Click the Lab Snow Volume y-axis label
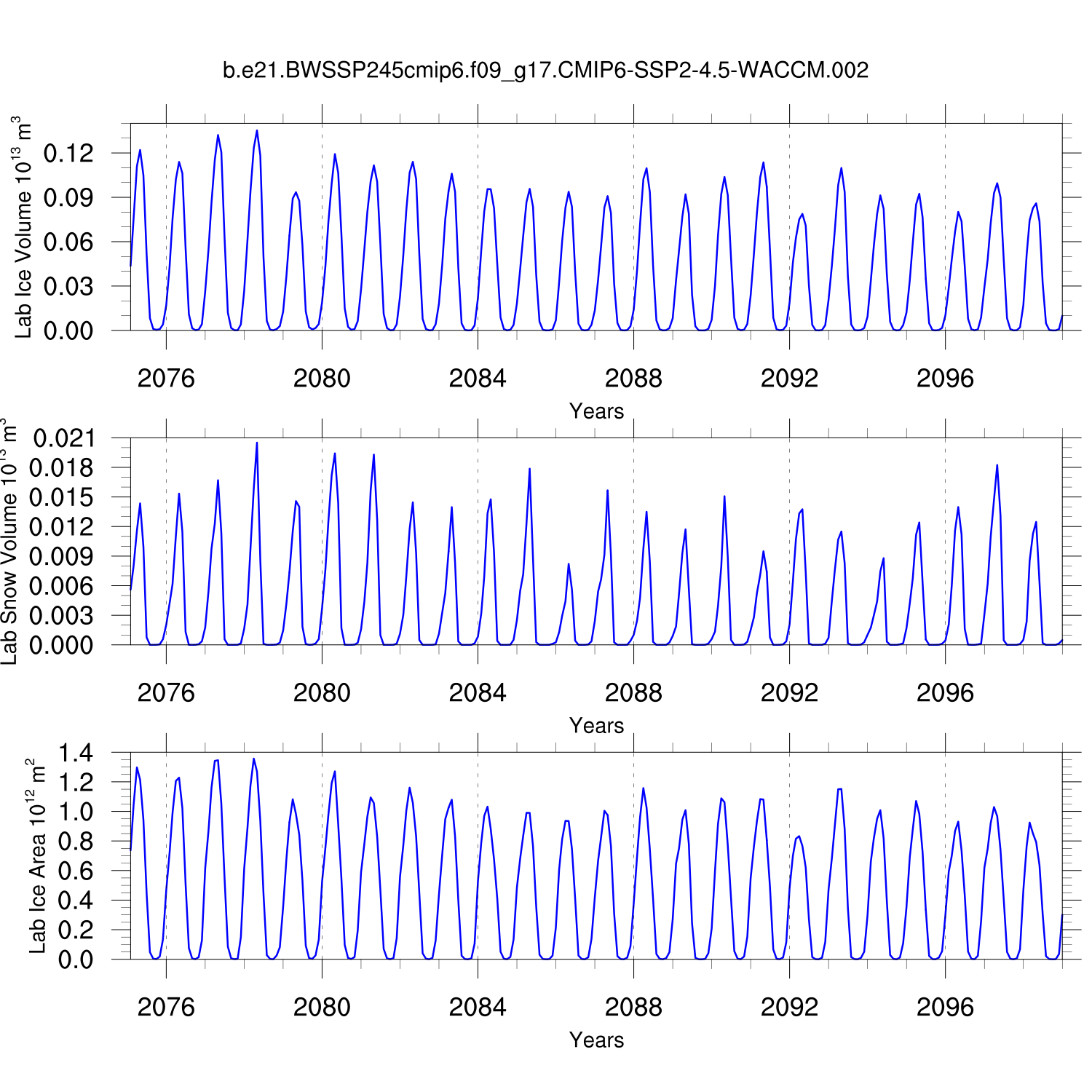This screenshot has height=1092, width=1092. pyautogui.click(x=9, y=541)
